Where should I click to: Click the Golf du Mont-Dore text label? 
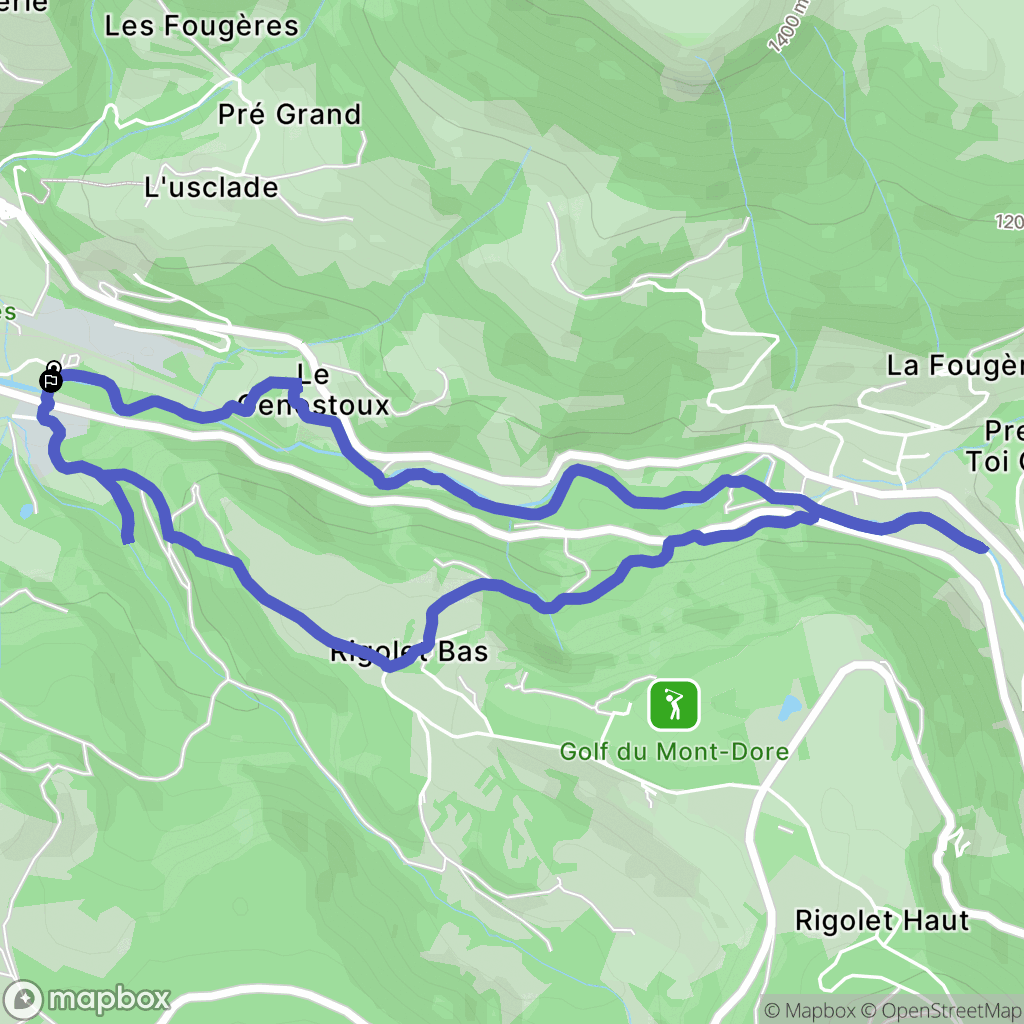674,752
